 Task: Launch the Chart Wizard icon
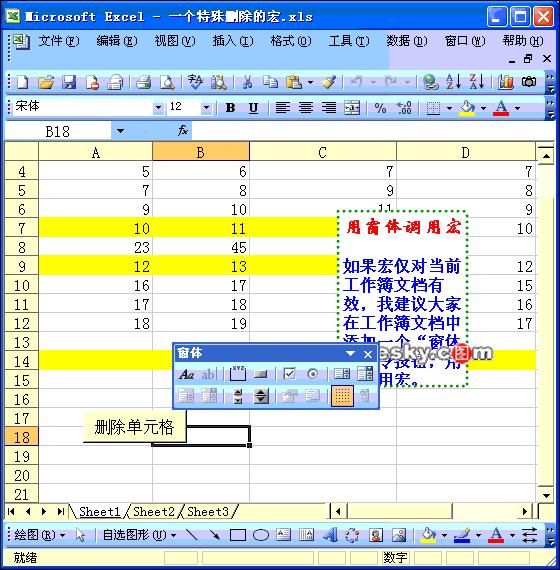point(505,82)
